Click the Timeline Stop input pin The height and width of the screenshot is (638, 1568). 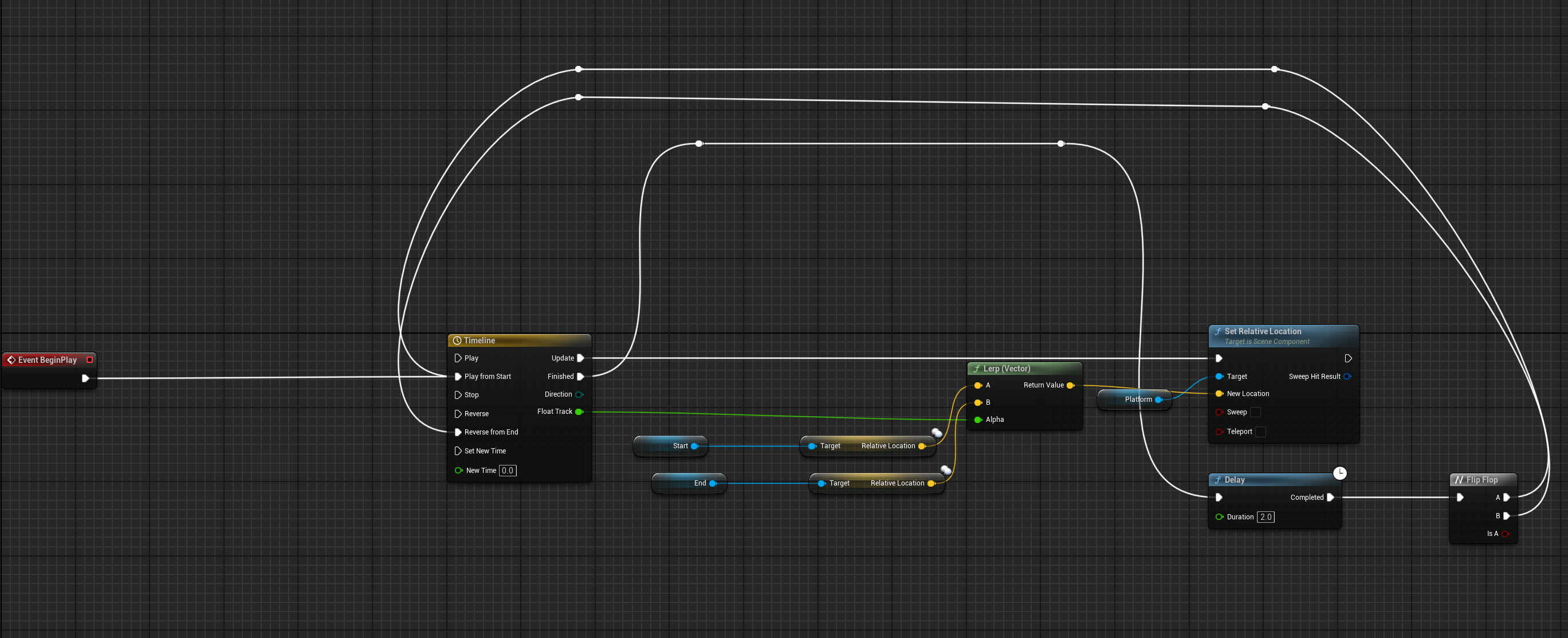point(458,394)
